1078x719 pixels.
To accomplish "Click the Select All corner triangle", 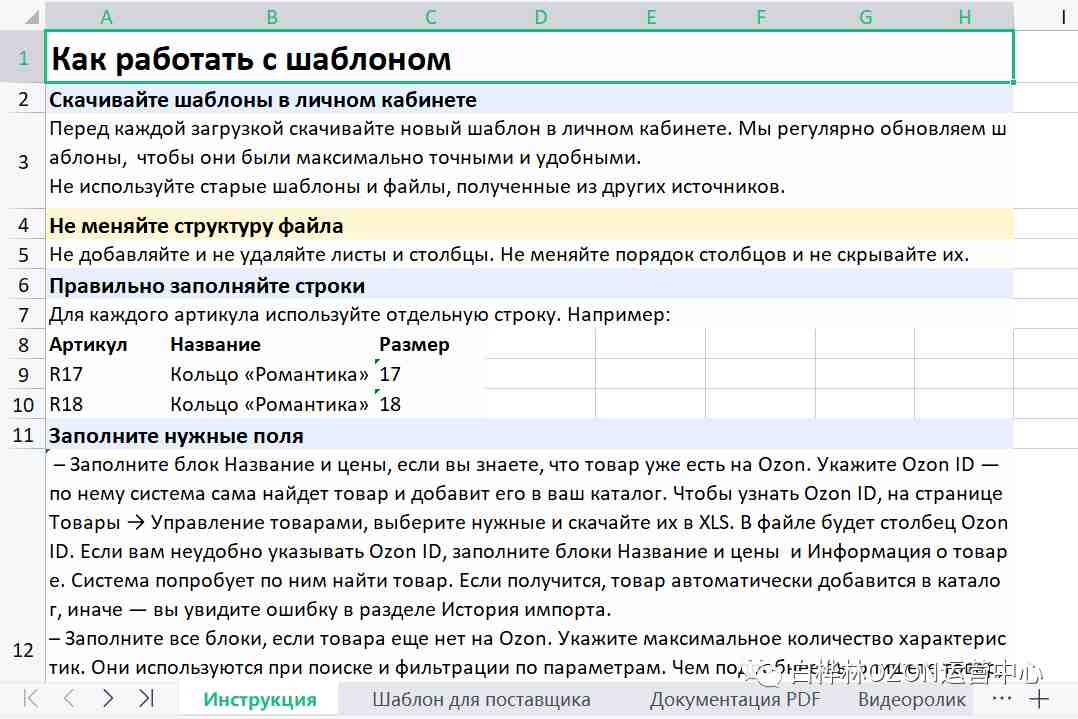I will (32, 16).
